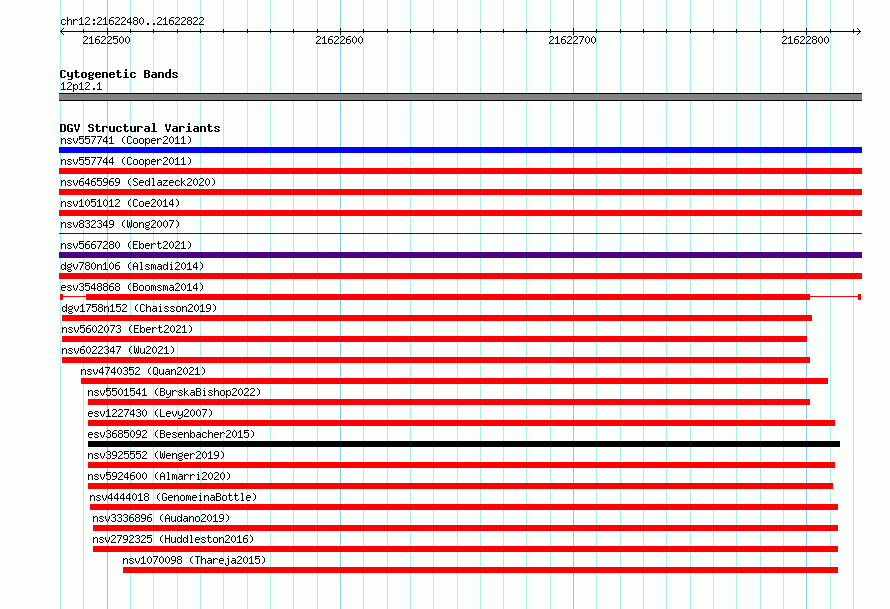Image resolution: width=890 pixels, height=609 pixels.
Task: Open dgv780n106 (Alsmadi2014) label
Action: coord(132,266)
